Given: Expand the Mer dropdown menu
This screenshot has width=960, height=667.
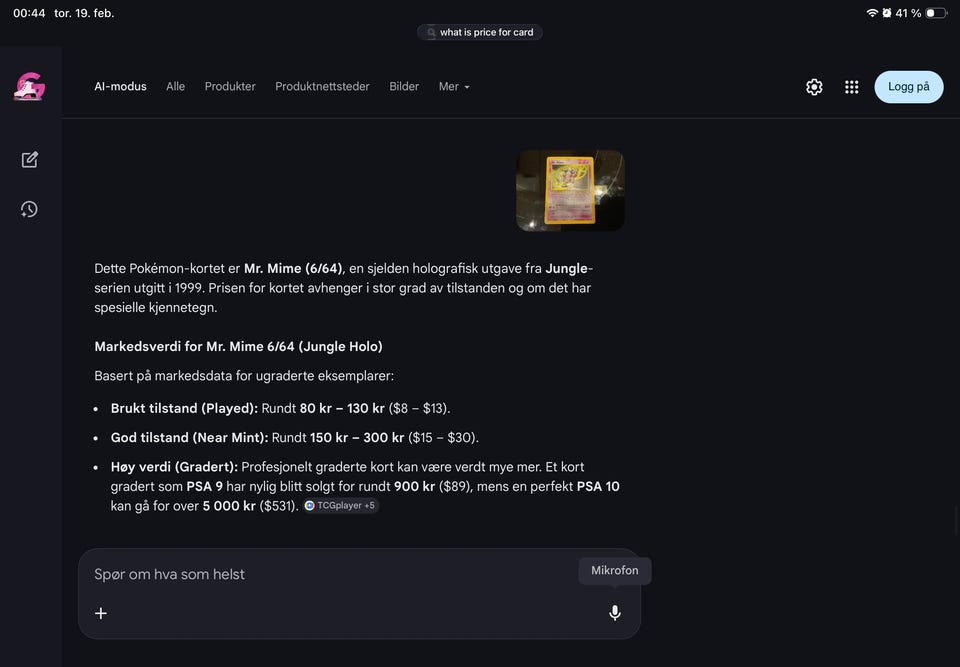Looking at the screenshot, I should tap(454, 86).
